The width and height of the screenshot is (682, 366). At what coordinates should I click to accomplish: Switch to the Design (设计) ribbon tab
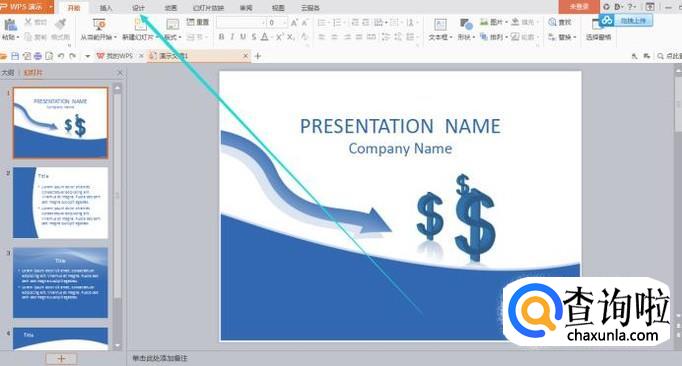point(138,8)
